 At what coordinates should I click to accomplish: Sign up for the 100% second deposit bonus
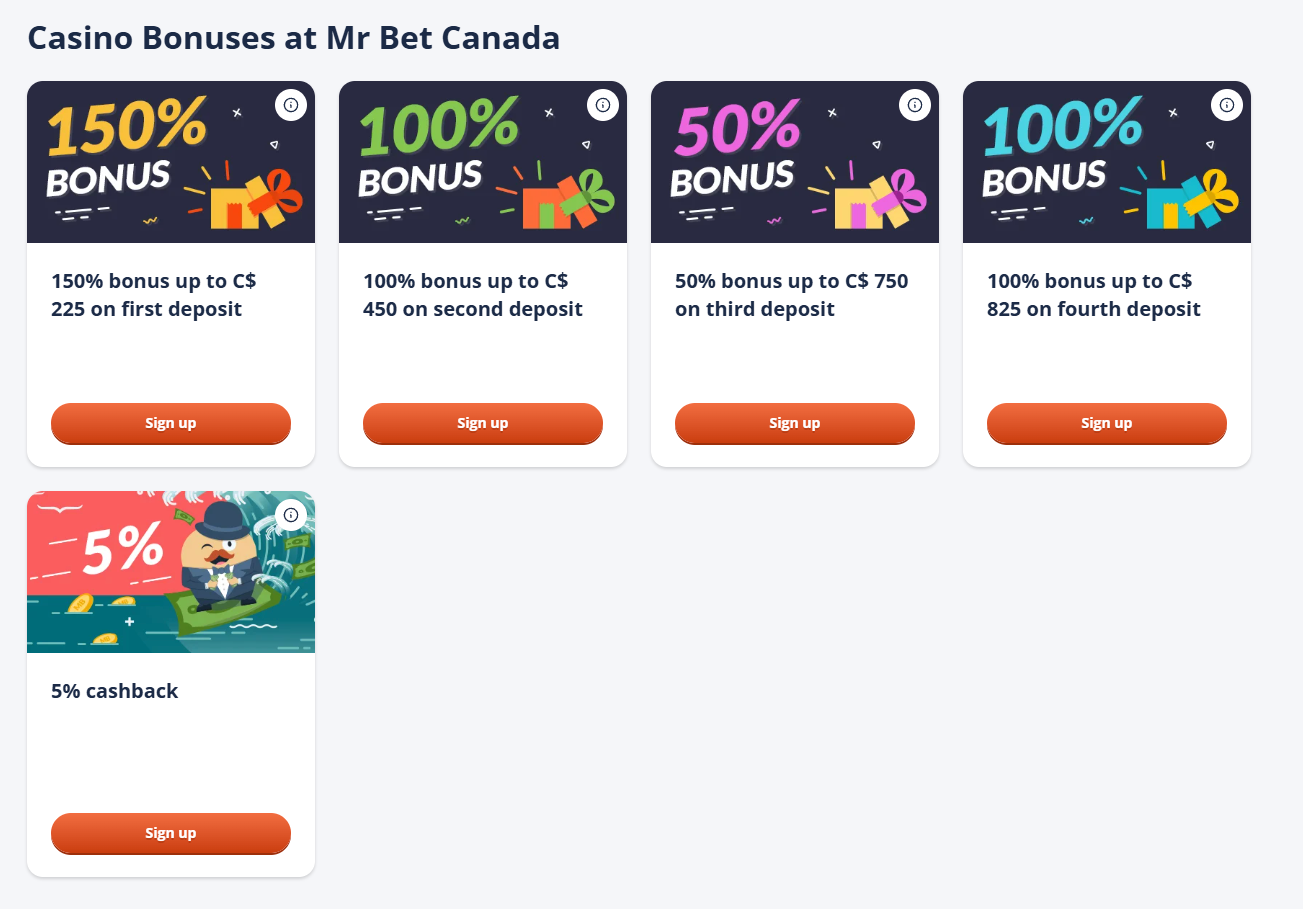tap(482, 423)
